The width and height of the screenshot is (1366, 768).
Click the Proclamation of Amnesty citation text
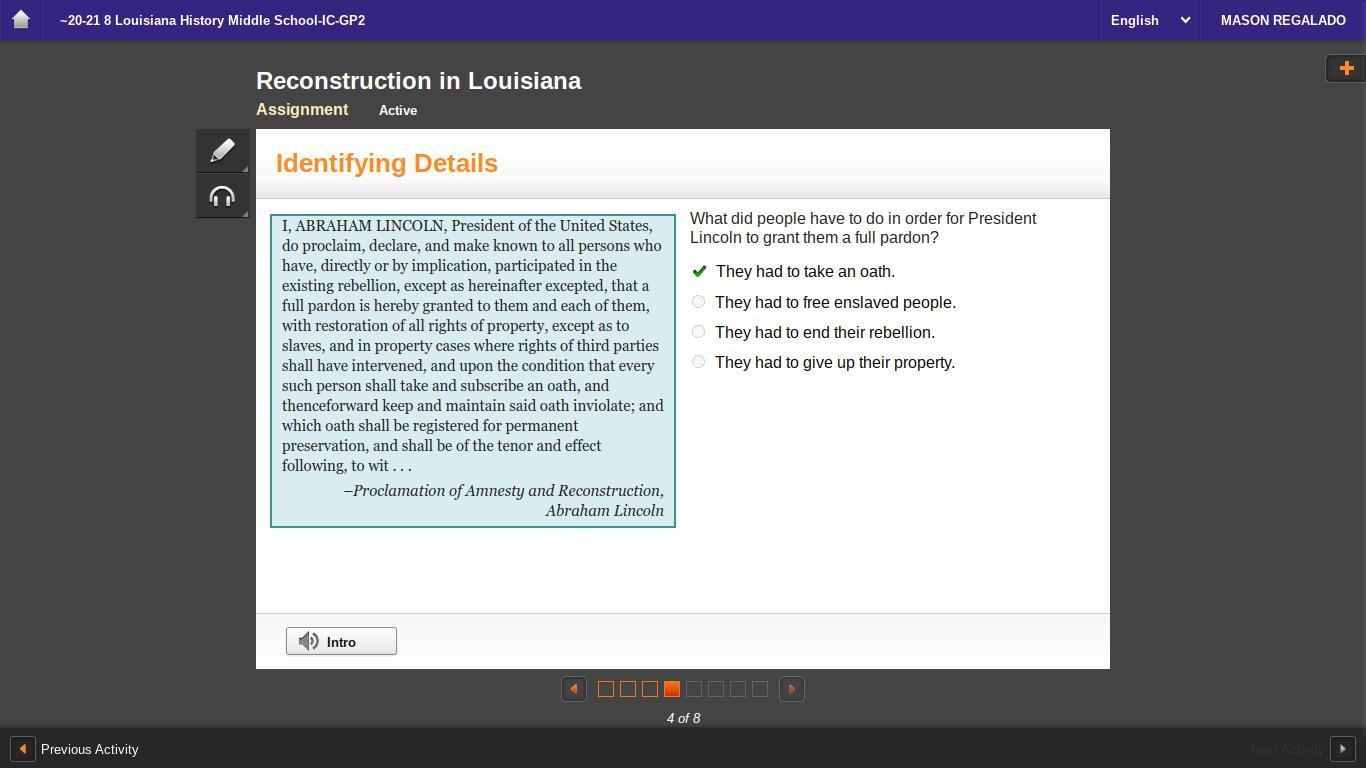pyautogui.click(x=504, y=500)
